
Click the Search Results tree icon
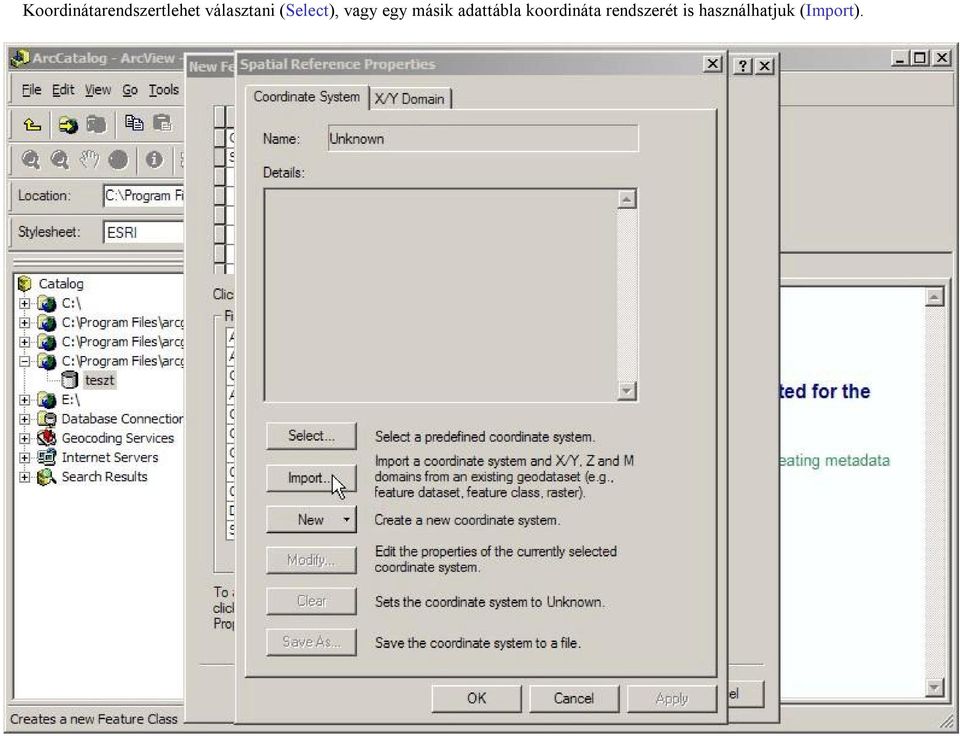point(47,476)
